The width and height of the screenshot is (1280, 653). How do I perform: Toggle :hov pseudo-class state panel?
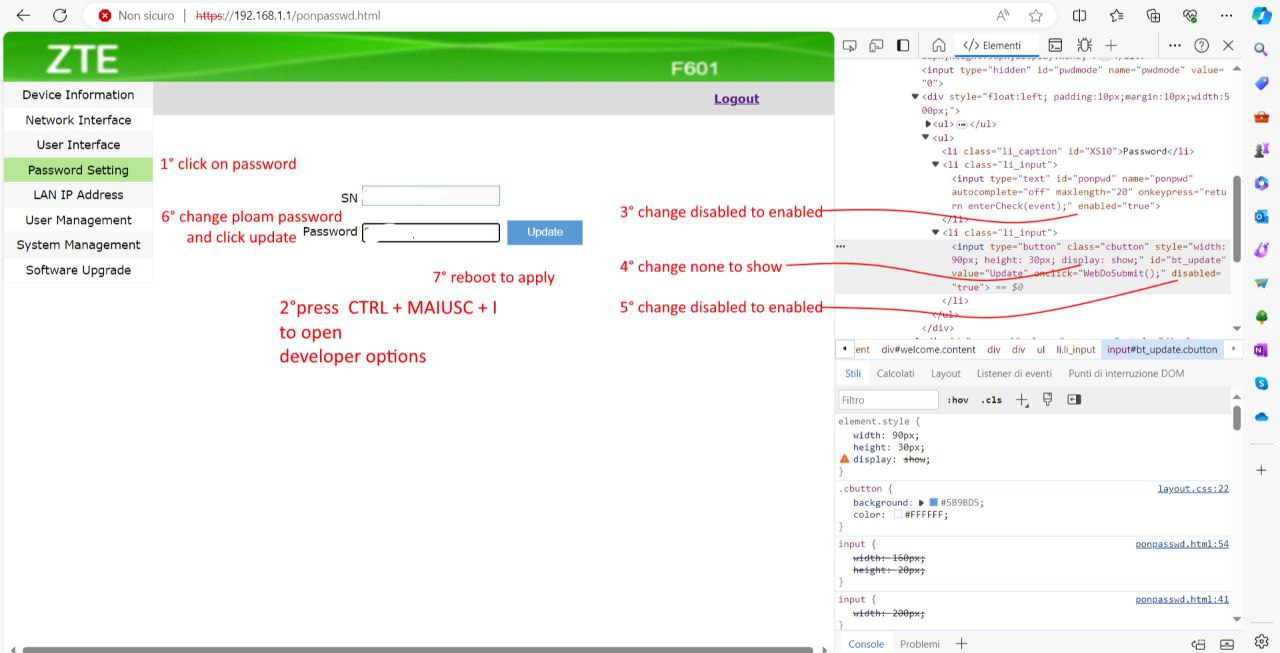(958, 399)
